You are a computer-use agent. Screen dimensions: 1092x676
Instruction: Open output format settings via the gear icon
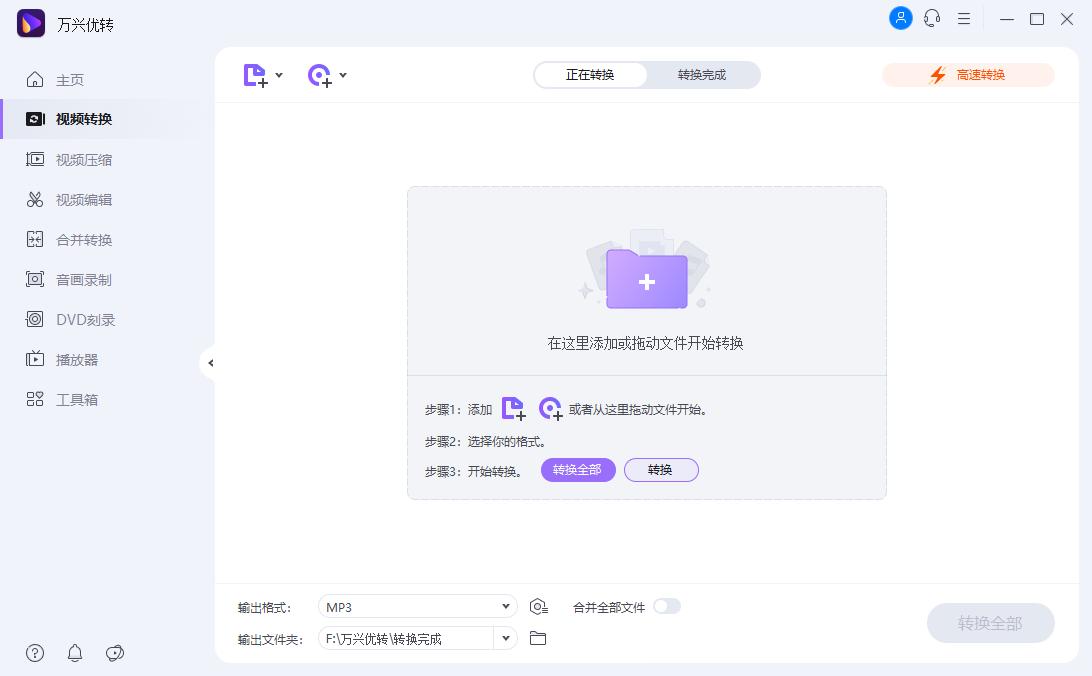pos(539,606)
